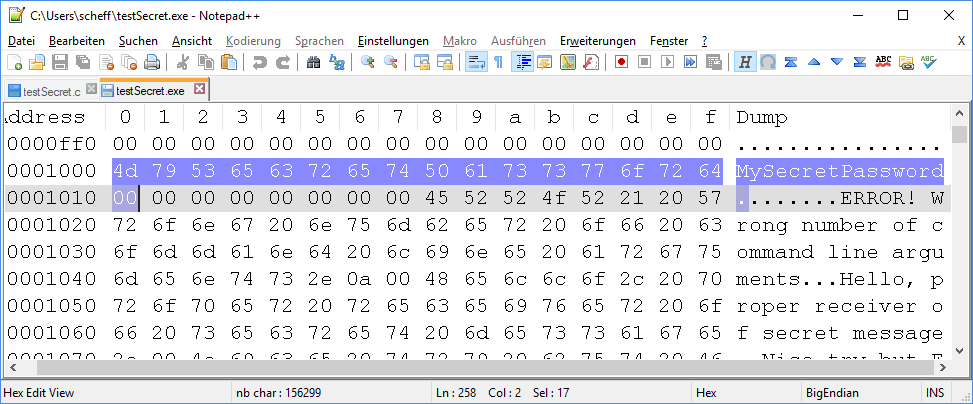The width and height of the screenshot is (973, 404).
Task: Click the ABC spell-check underline icon
Action: pyautogui.click(x=883, y=62)
